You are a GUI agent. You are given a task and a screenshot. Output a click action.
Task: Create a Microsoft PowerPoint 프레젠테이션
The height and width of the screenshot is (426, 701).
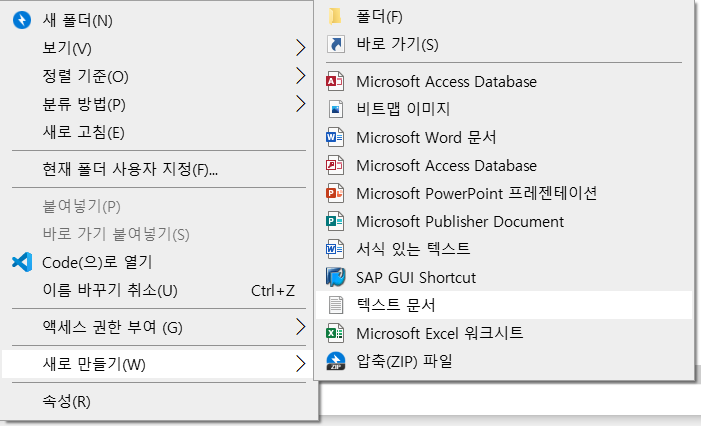504,193
